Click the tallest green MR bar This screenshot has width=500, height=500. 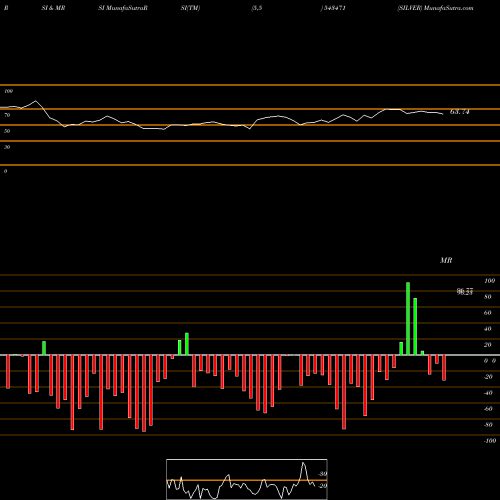click(408, 319)
